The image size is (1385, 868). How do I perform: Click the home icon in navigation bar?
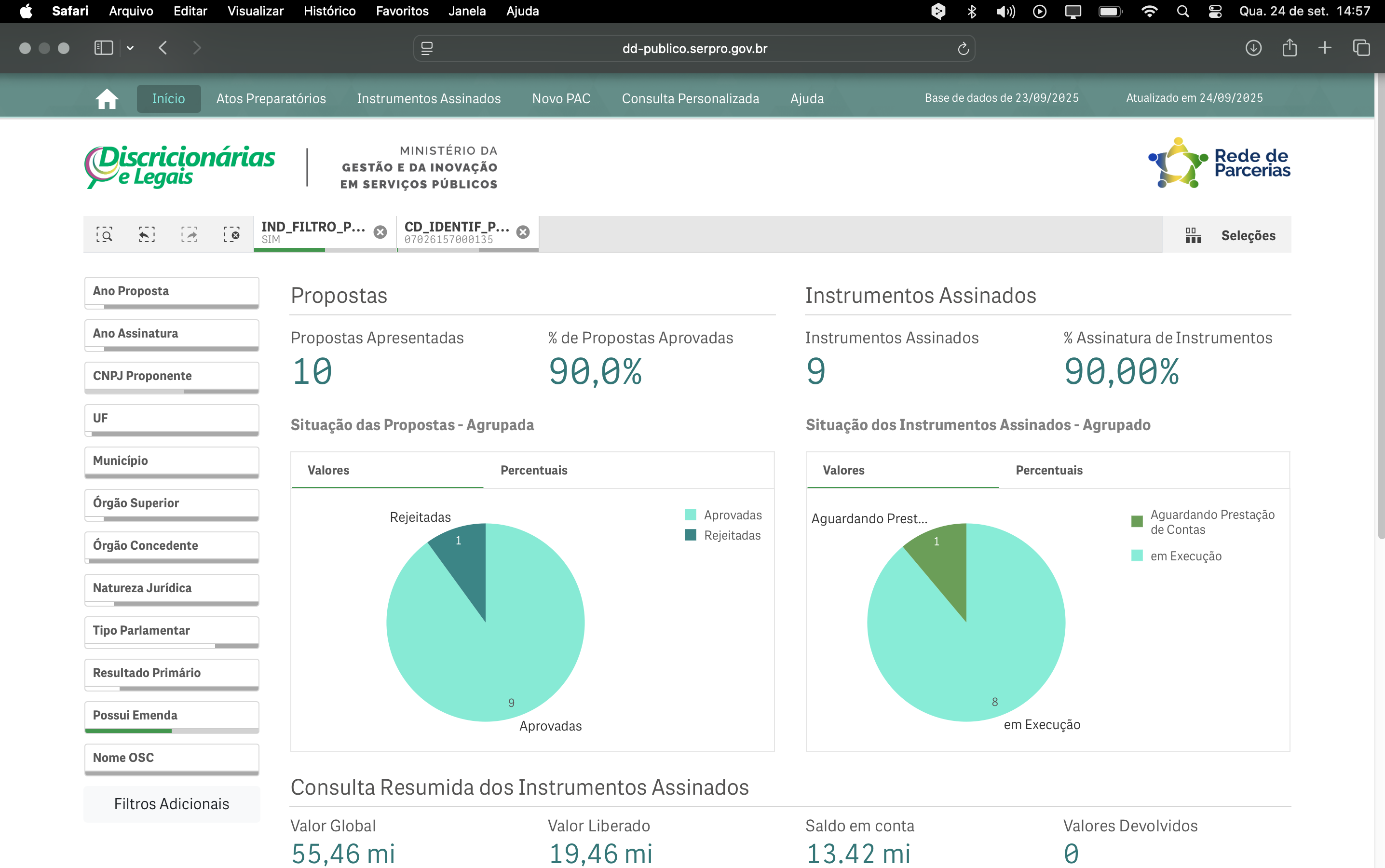point(107,99)
